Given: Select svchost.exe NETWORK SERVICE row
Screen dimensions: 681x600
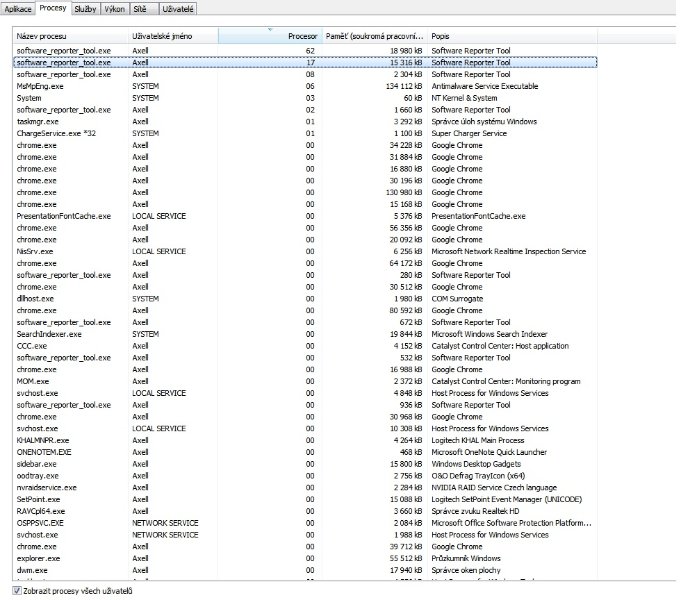Looking at the screenshot, I should click(x=305, y=535).
